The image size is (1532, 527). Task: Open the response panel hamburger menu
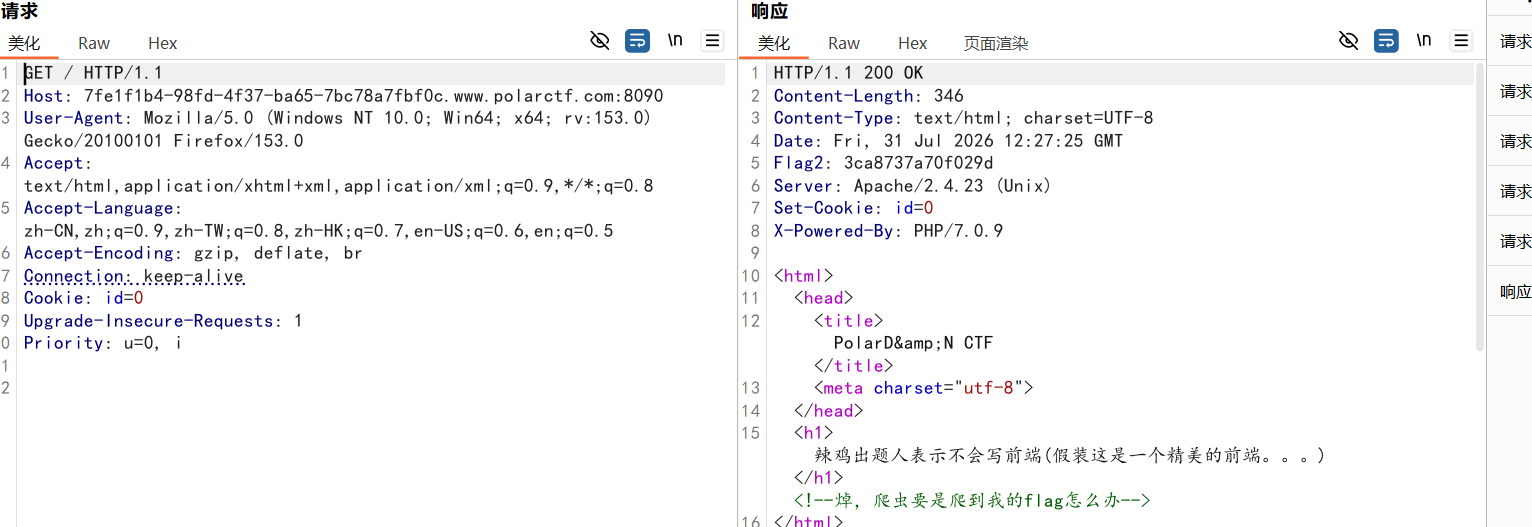click(x=1461, y=41)
